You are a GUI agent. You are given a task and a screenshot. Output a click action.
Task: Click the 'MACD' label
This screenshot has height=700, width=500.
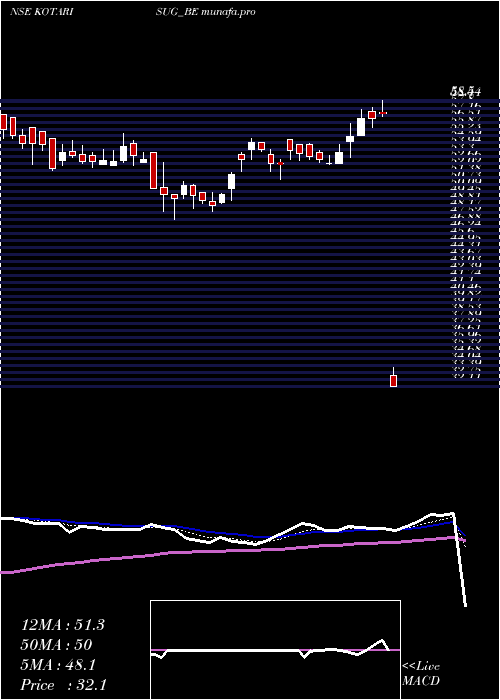[421, 681]
